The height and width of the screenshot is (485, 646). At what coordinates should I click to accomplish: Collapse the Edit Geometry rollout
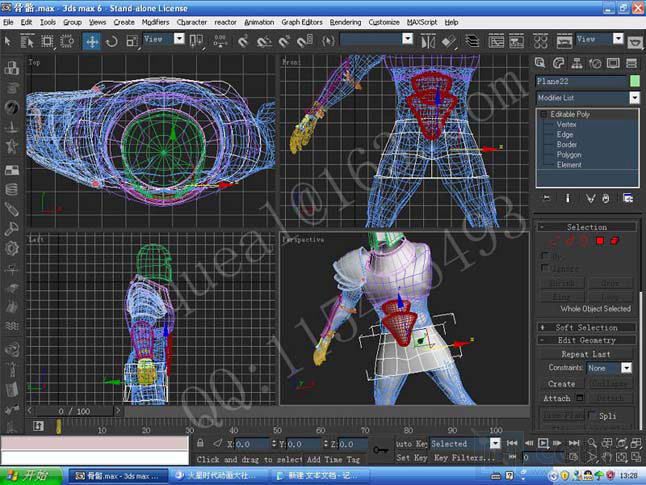pyautogui.click(x=587, y=340)
